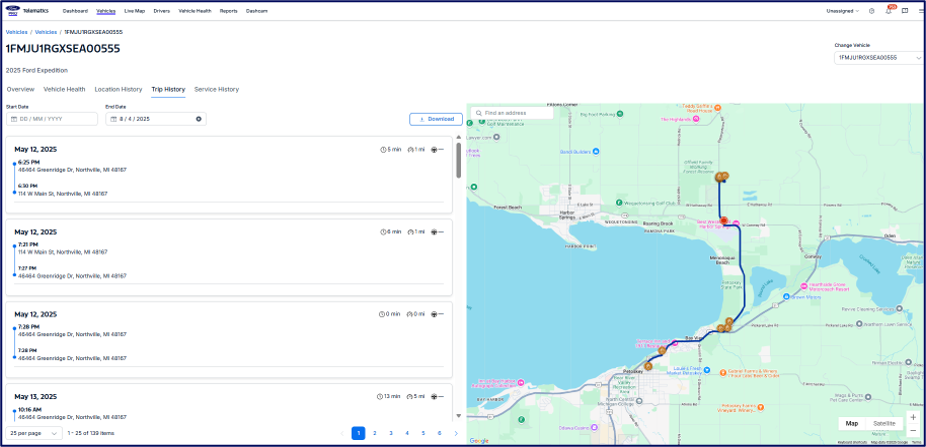Clear the End Date value with the X icon
Viewport: 926px width, 447px height.
tap(198, 119)
